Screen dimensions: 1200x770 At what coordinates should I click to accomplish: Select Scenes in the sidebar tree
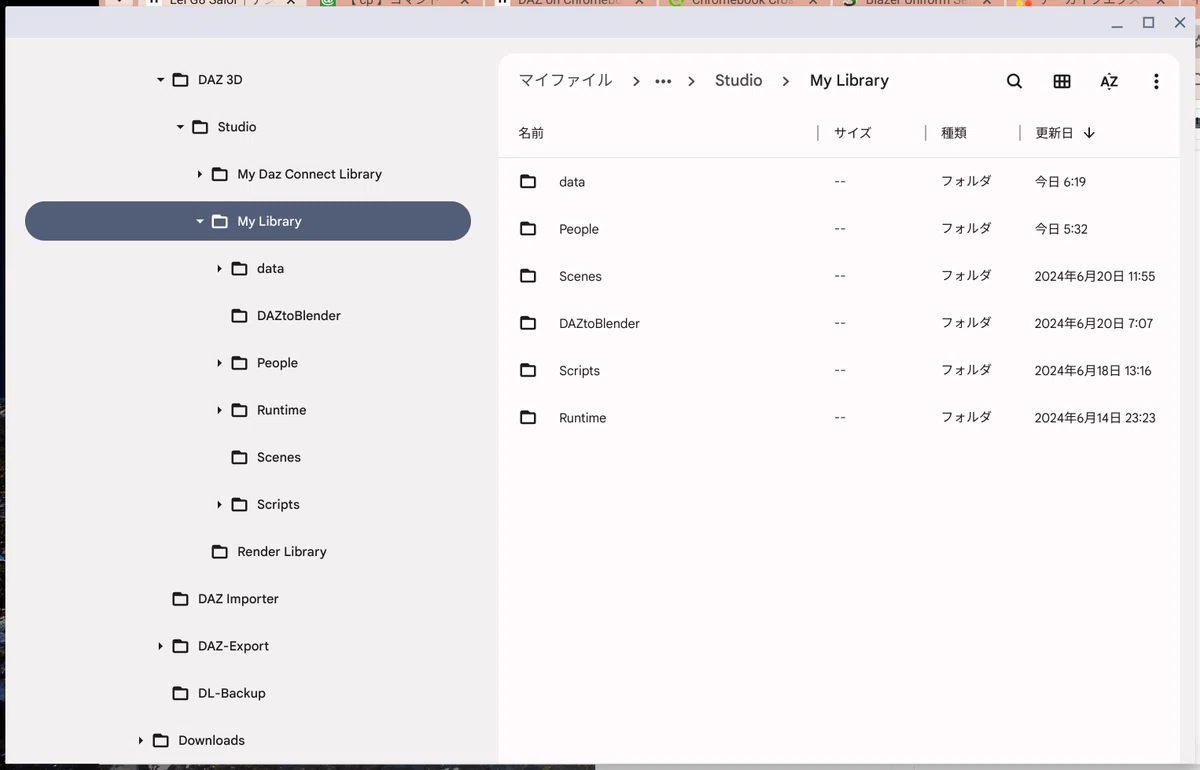click(278, 457)
